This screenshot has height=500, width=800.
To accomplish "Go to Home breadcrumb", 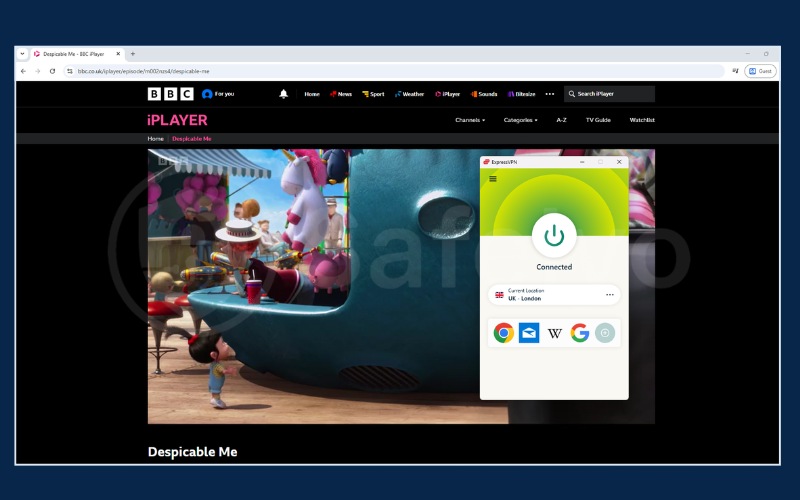I will pyautogui.click(x=156, y=139).
